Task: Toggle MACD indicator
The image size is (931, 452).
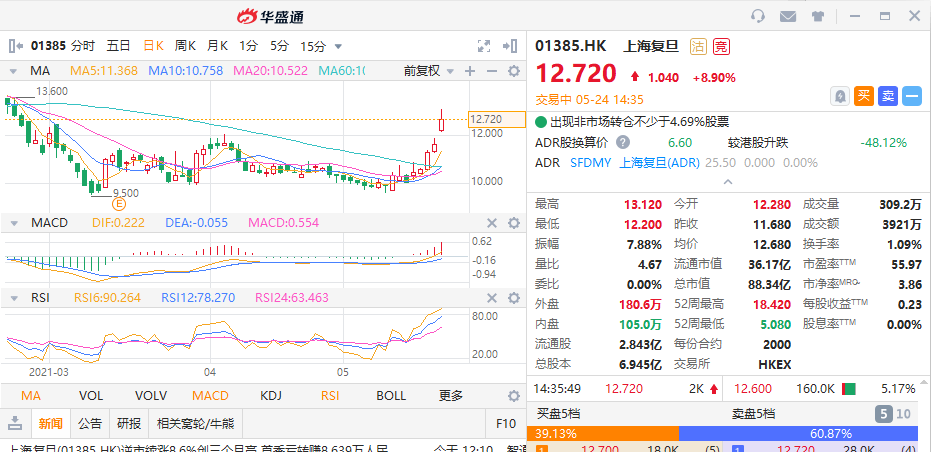Action: [x=210, y=396]
